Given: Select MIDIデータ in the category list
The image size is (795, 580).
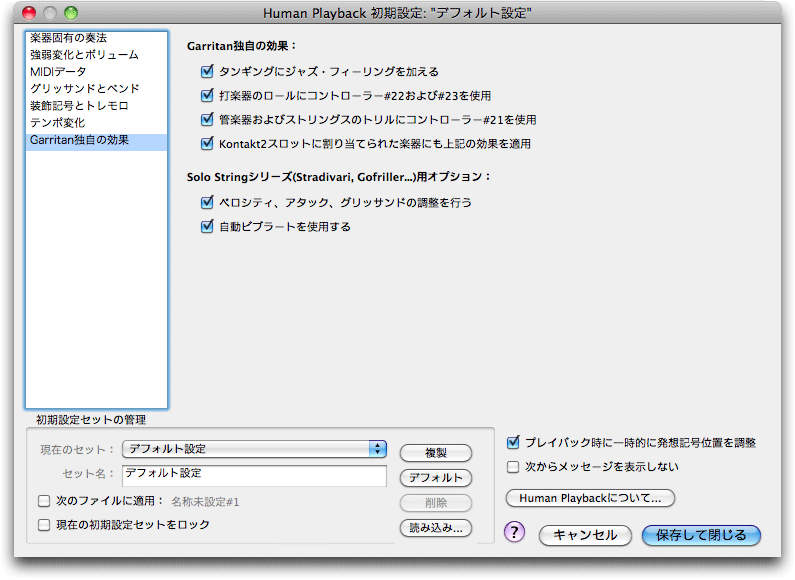Looking at the screenshot, I should click(96, 71).
